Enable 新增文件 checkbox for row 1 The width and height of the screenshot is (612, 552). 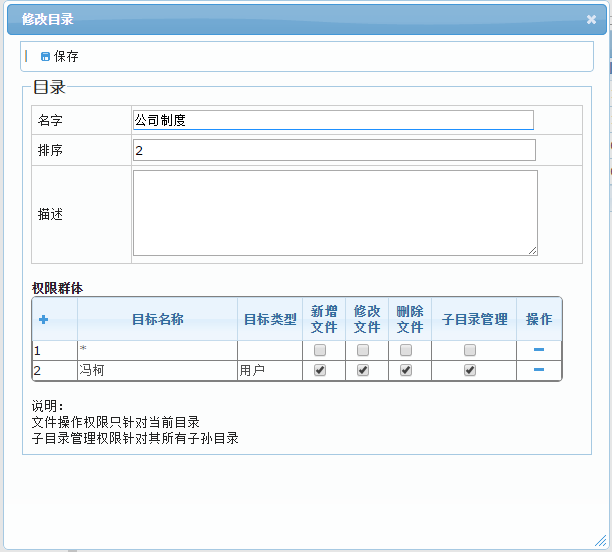[320, 350]
